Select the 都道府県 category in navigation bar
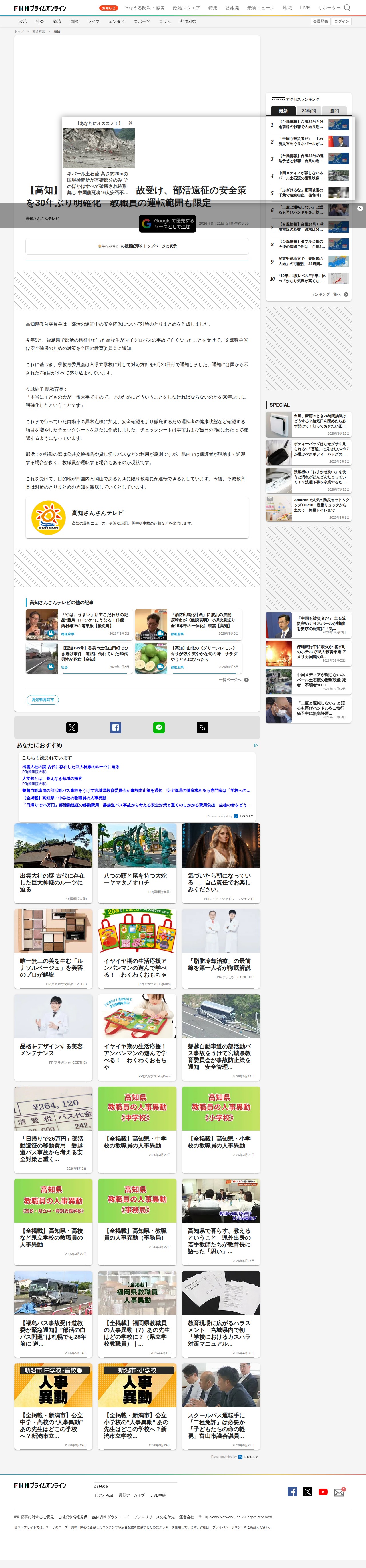366x1568 pixels. [188, 21]
